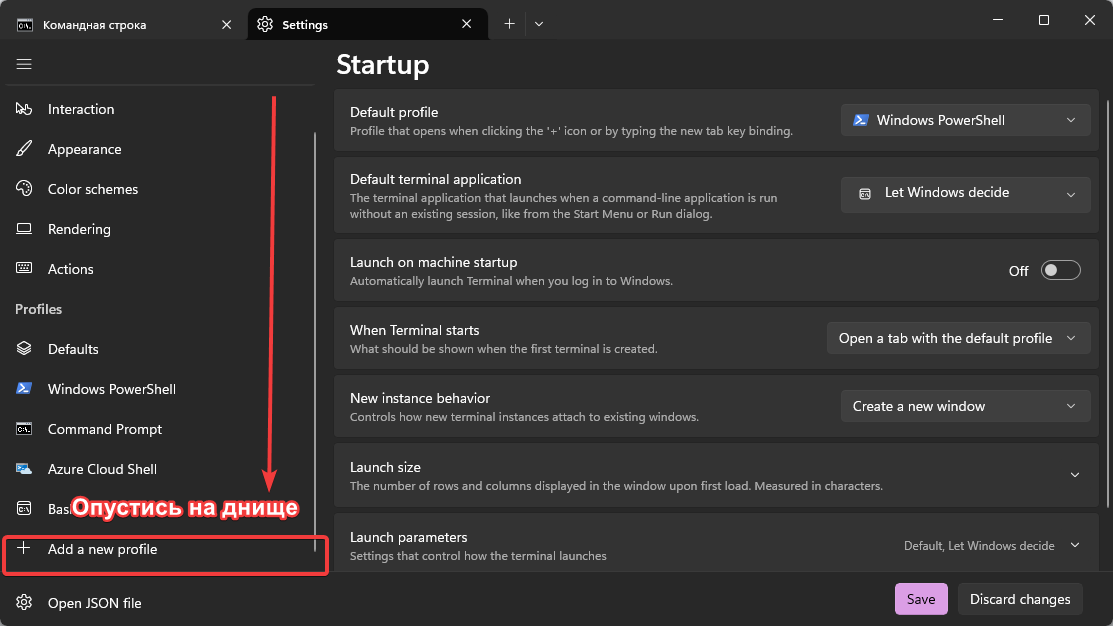Image resolution: width=1113 pixels, height=626 pixels.
Task: Select the Windows PowerShell profile
Action: coord(111,389)
